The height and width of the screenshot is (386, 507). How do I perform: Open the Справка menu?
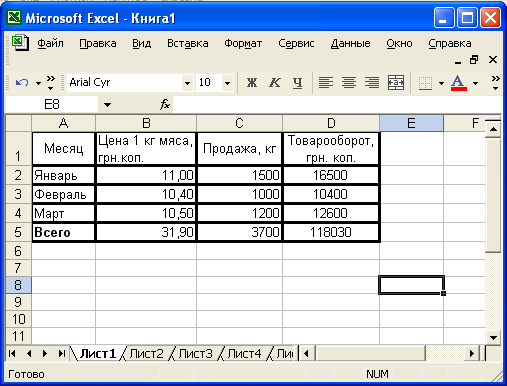coord(450,43)
